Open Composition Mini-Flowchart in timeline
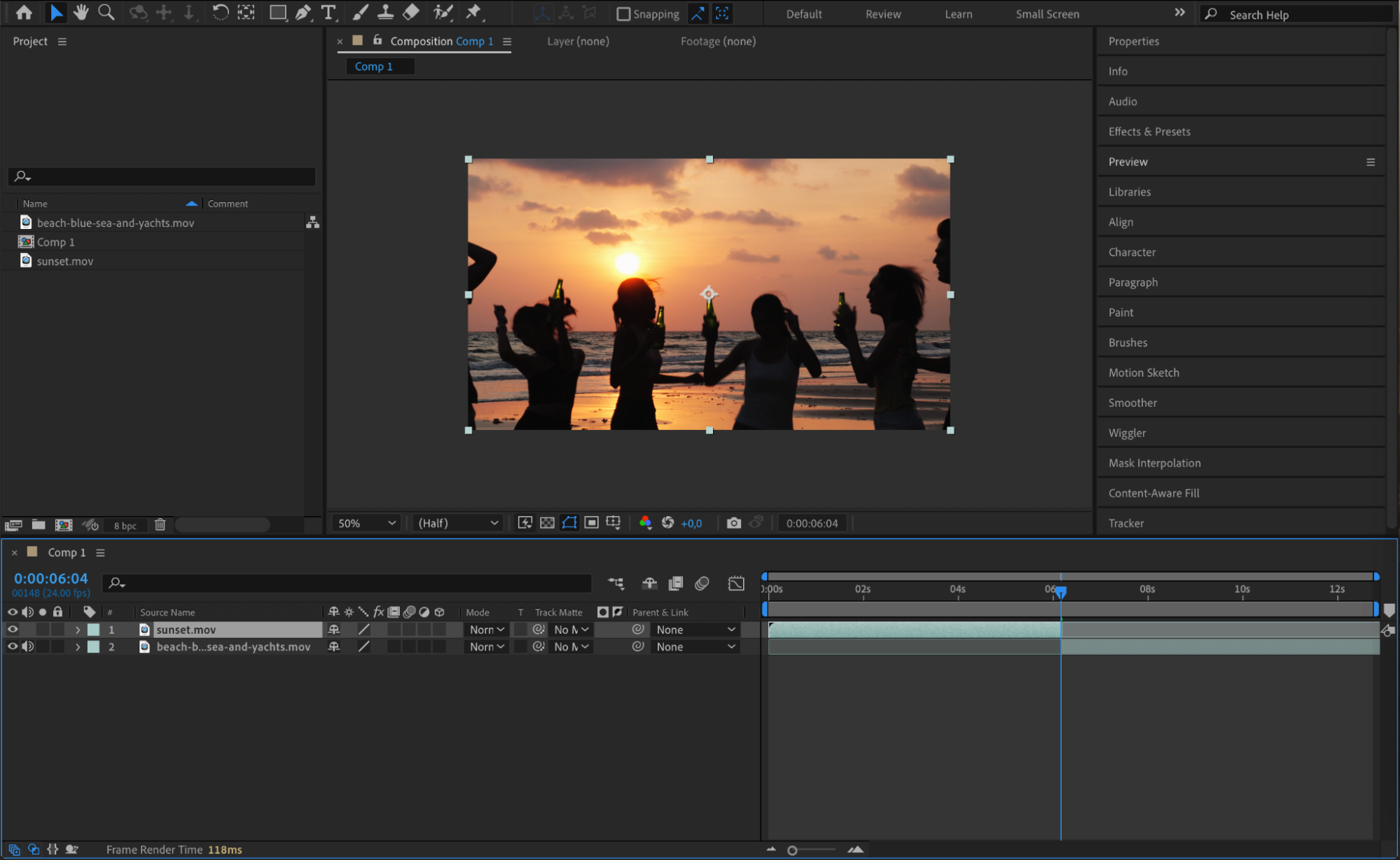1400x860 pixels. tap(616, 583)
